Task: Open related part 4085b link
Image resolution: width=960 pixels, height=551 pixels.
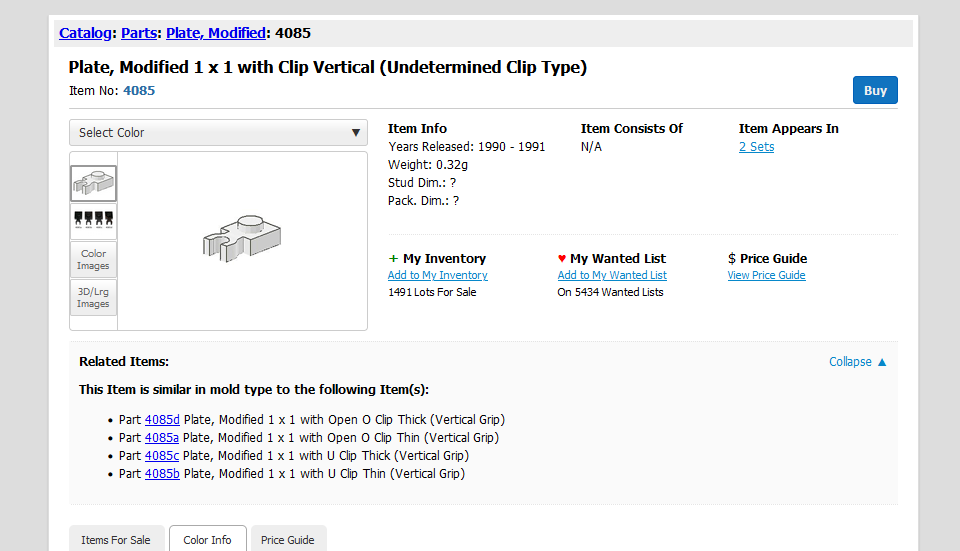Action: (162, 474)
